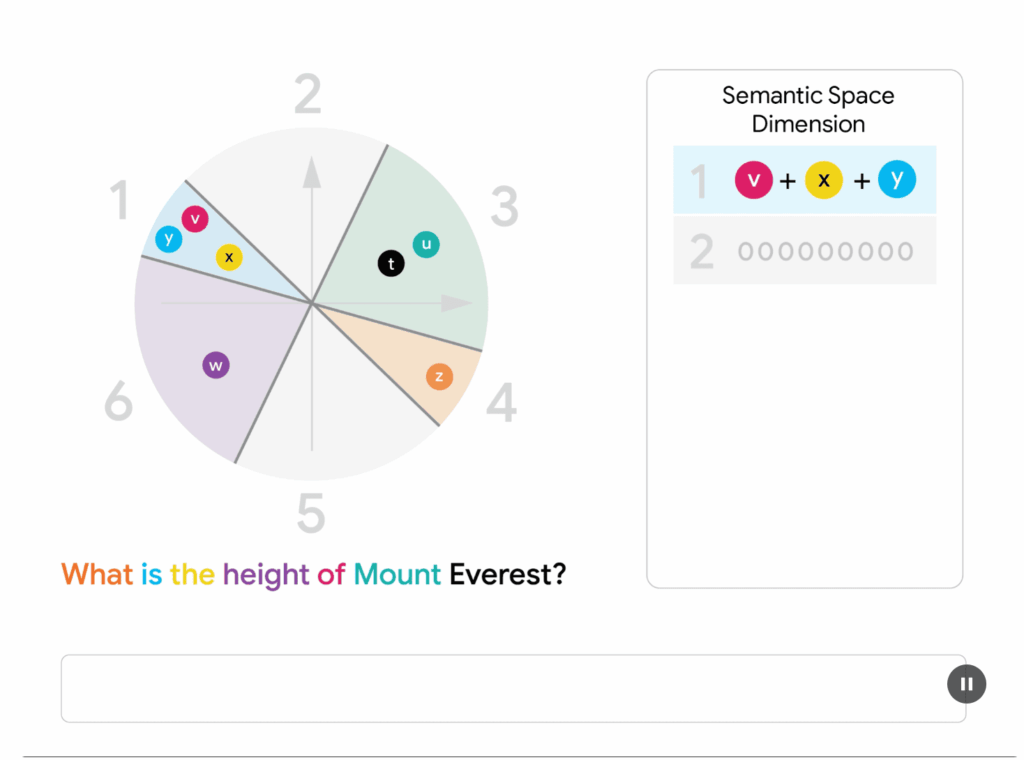Click the pause button beside the input
The height and width of the screenshot is (760, 1024).
(x=966, y=684)
